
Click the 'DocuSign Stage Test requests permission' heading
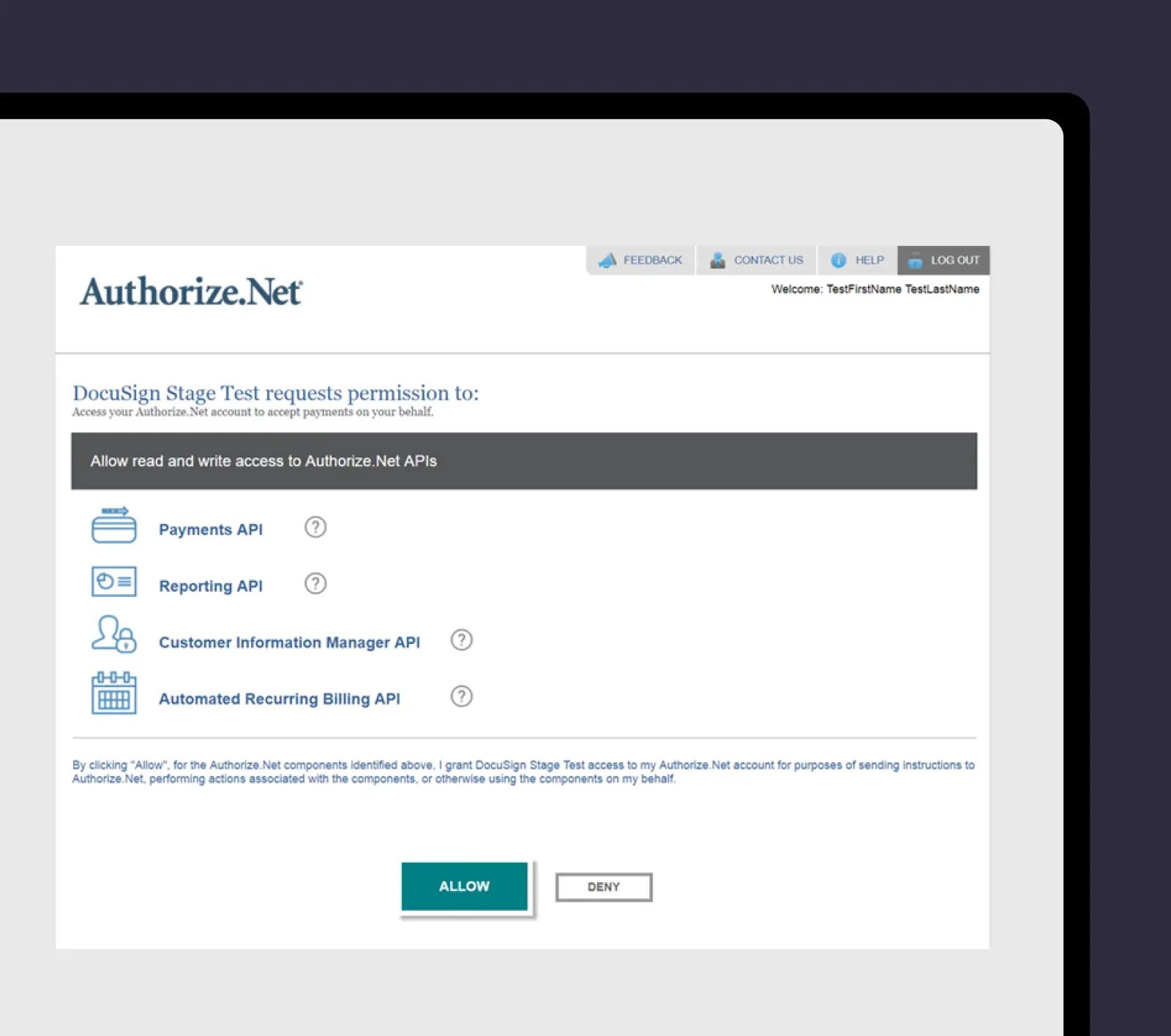tap(276, 393)
